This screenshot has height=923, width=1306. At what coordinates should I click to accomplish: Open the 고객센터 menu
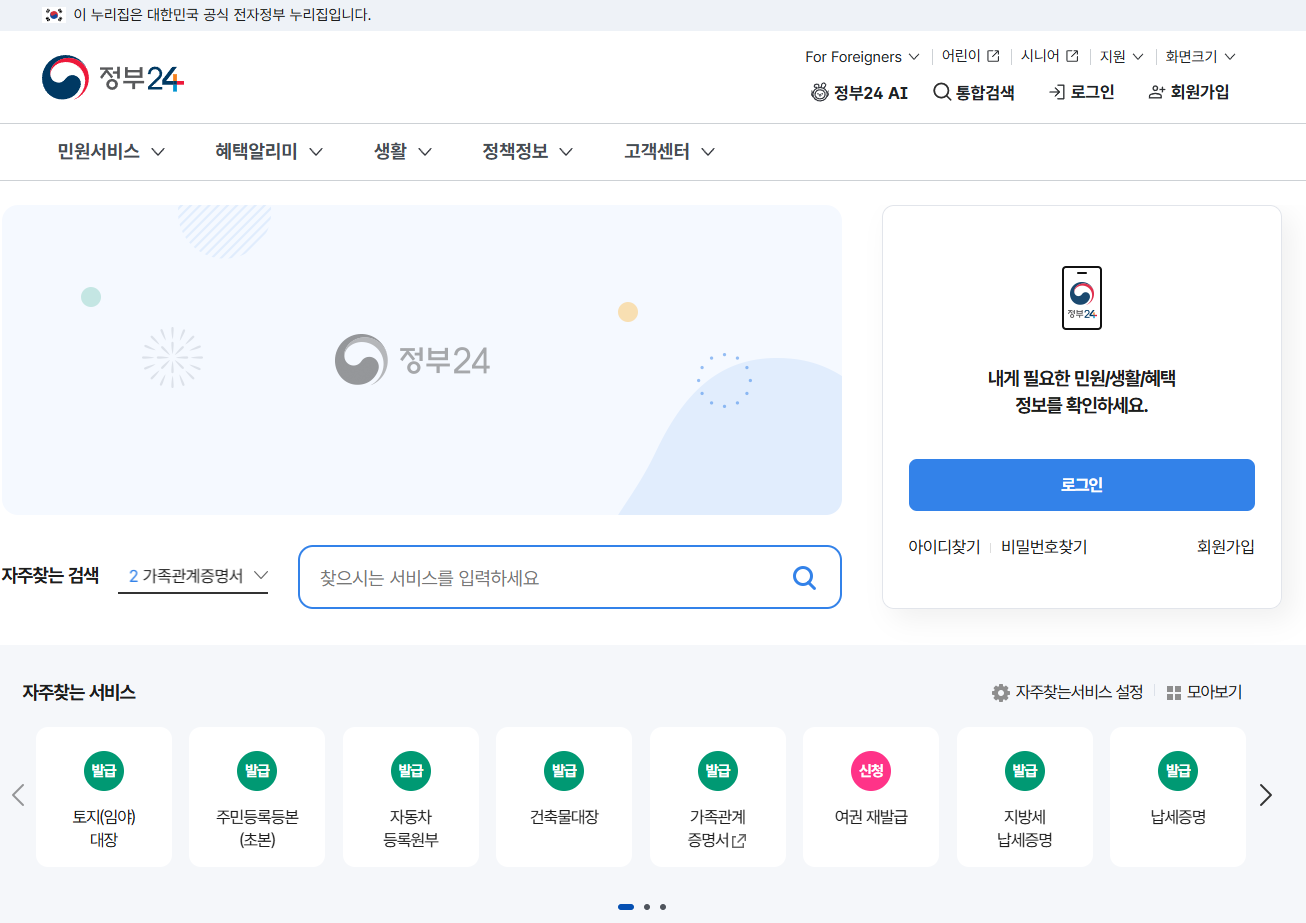[670, 152]
